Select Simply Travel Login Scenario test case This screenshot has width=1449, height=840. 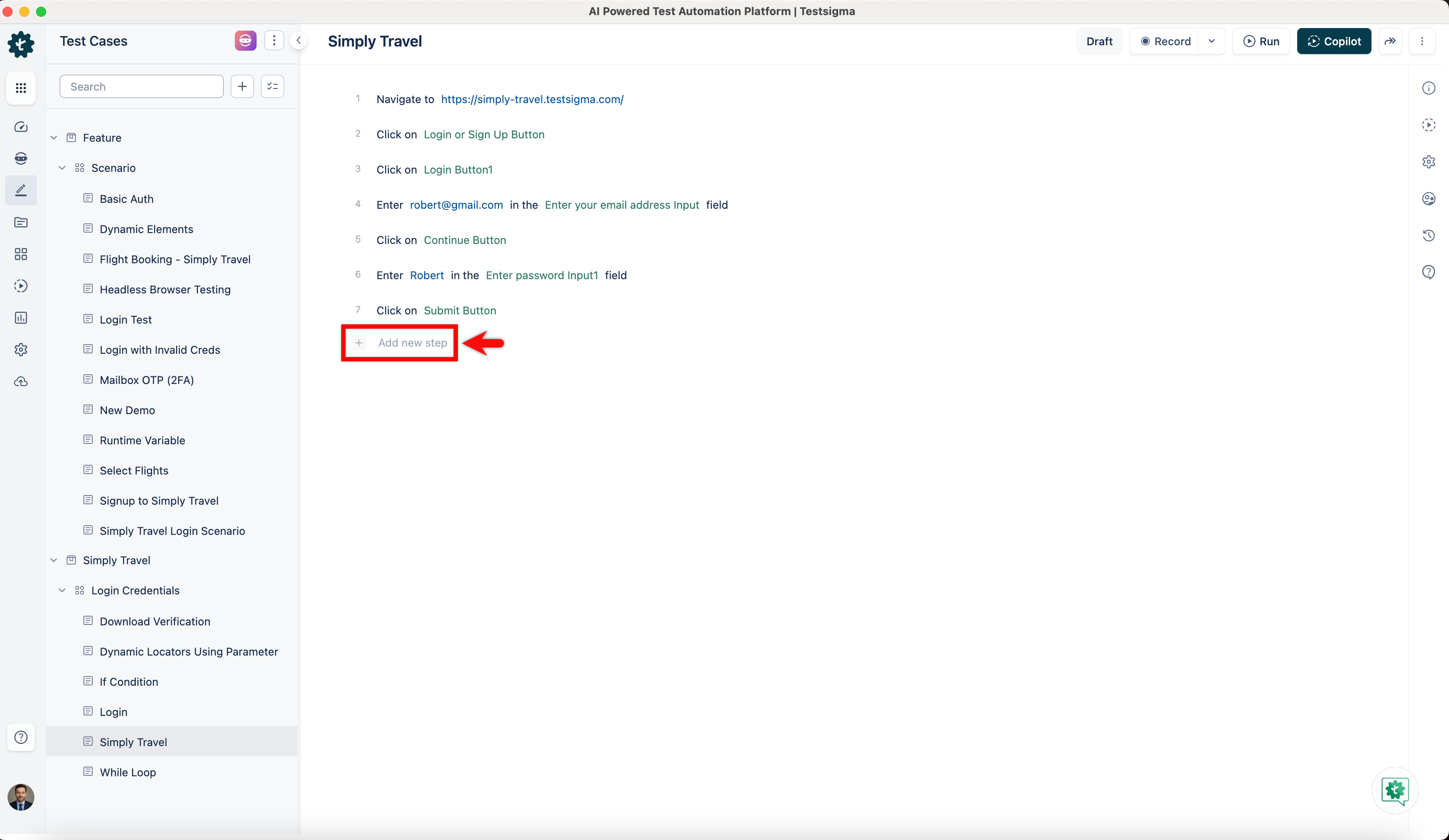pos(172,531)
